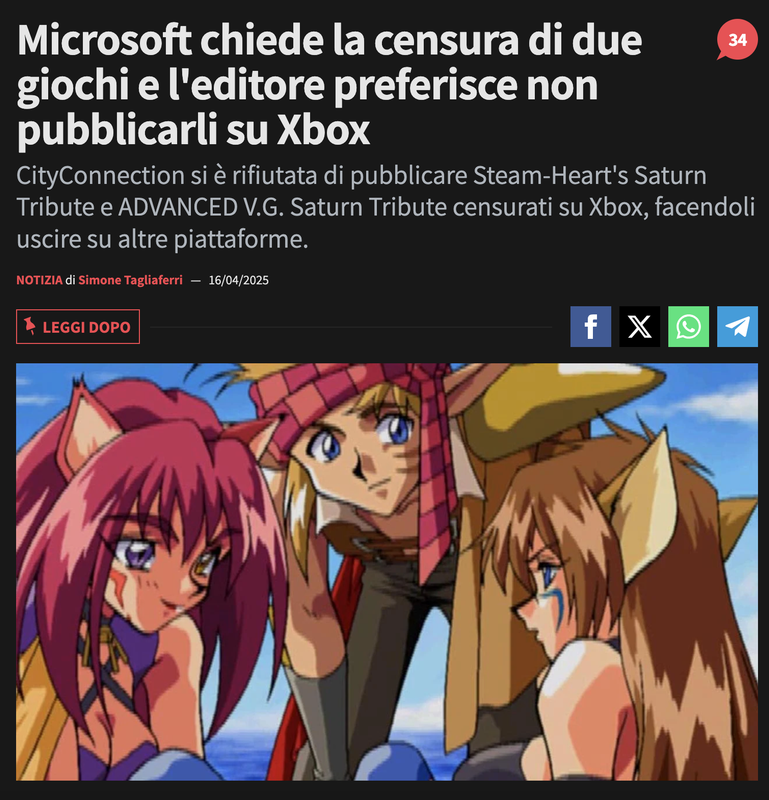The height and width of the screenshot is (800, 769).
Task: Open the article cover image
Action: pyautogui.click(x=387, y=572)
